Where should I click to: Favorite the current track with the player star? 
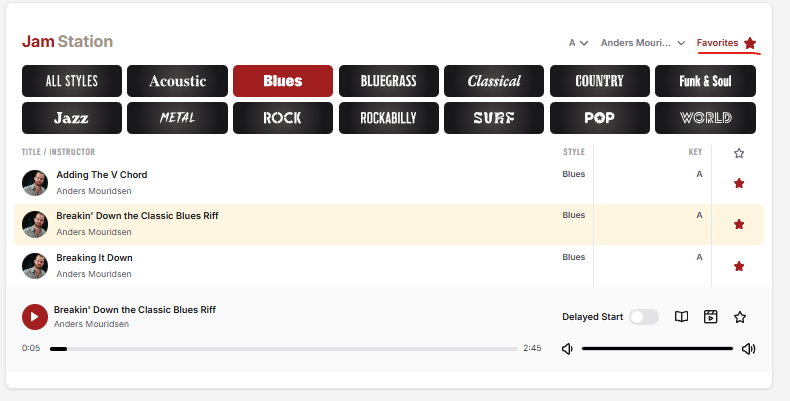tap(740, 317)
